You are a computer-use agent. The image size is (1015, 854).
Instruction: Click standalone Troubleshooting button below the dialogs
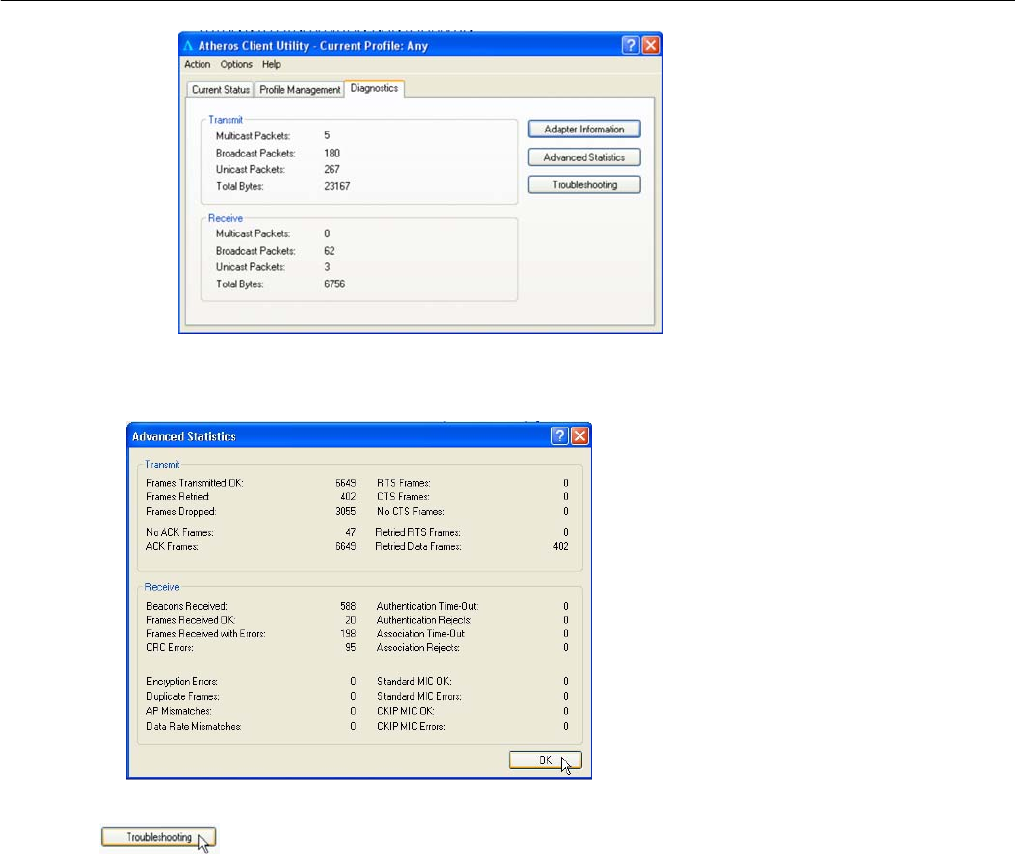tap(159, 837)
